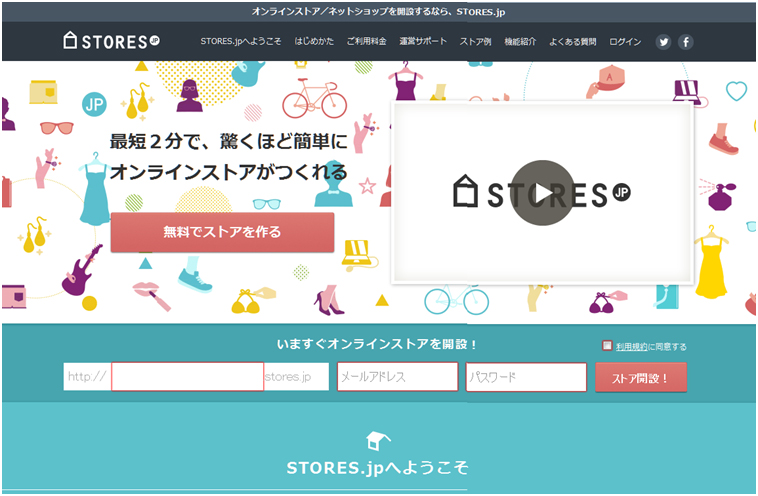Click the ストア開設！ button

(641, 378)
